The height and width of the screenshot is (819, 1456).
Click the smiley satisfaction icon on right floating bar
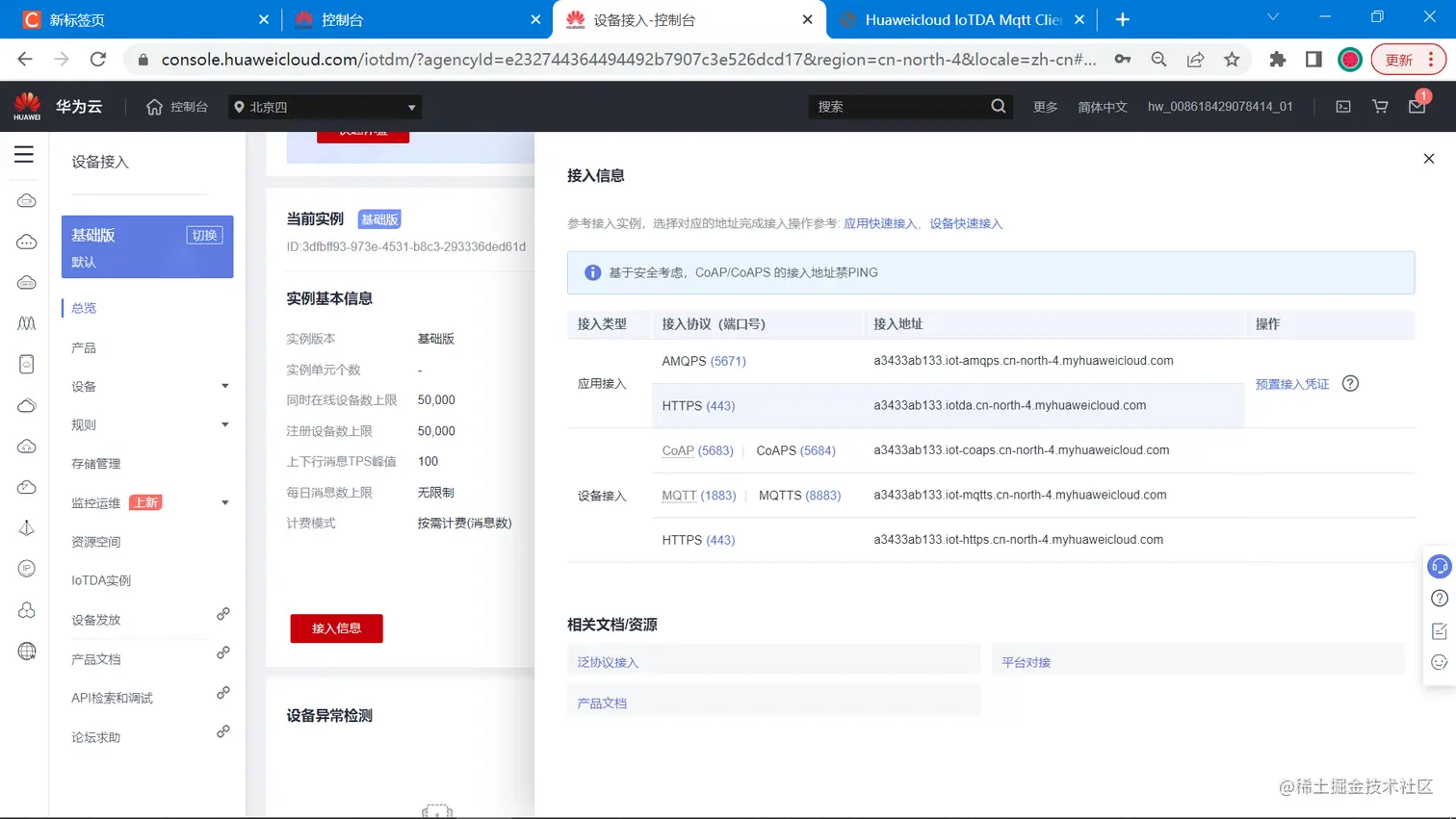tap(1440, 662)
